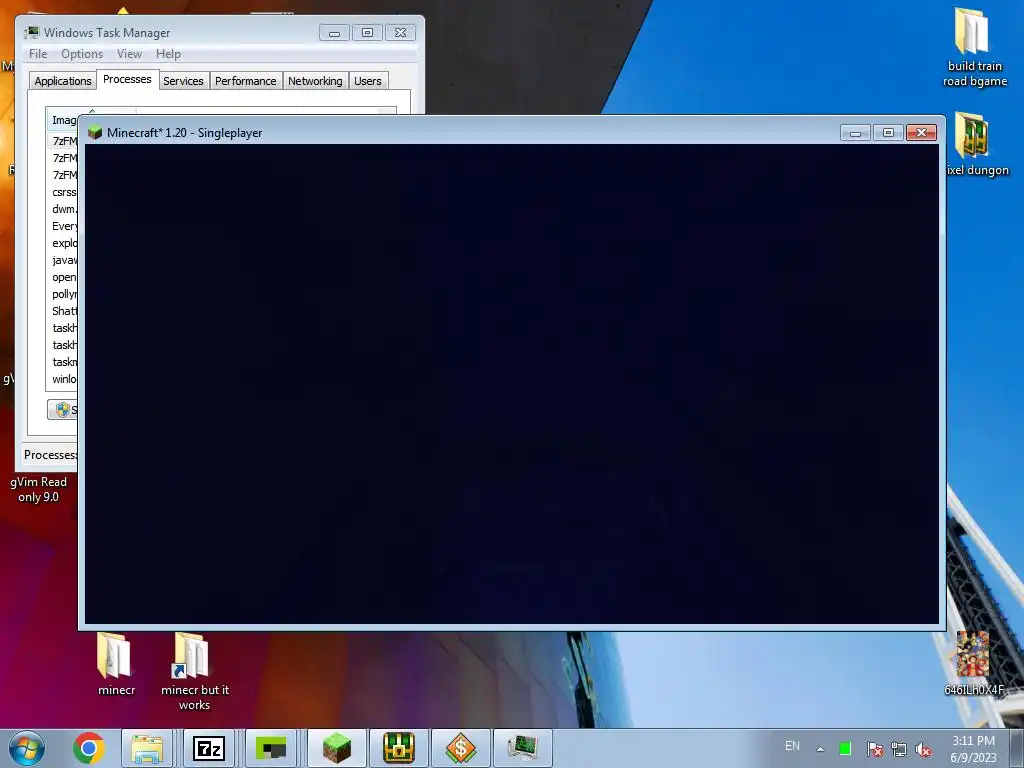1024x768 pixels.
Task: Switch to the Processes tab
Action: click(127, 79)
